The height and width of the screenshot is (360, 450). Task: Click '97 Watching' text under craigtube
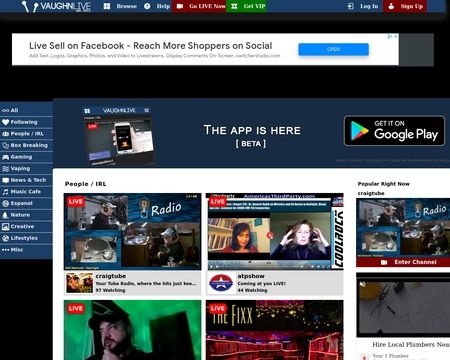[110, 290]
